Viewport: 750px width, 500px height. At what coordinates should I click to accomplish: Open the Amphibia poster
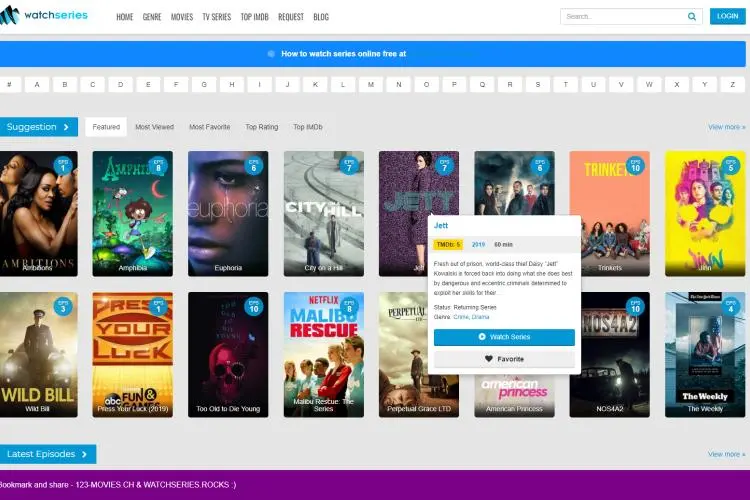click(132, 213)
